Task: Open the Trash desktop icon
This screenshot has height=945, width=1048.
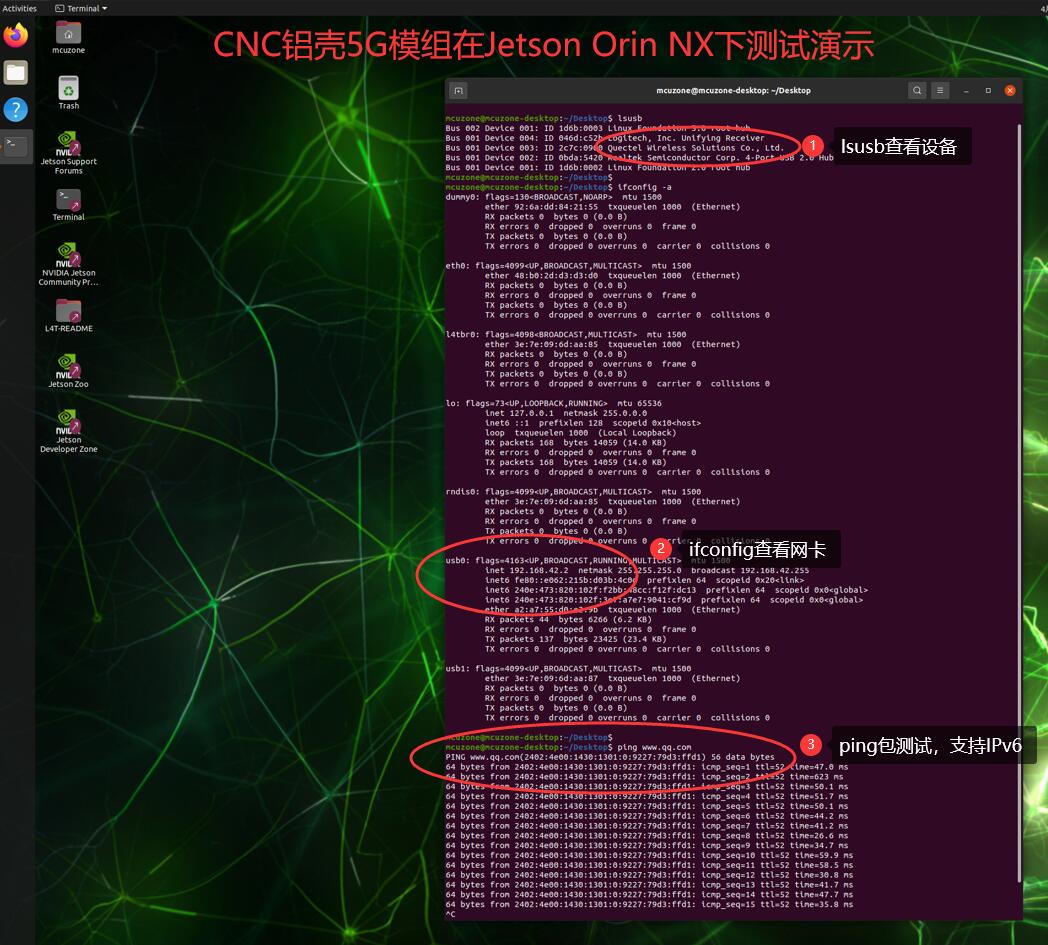Action: click(68, 93)
